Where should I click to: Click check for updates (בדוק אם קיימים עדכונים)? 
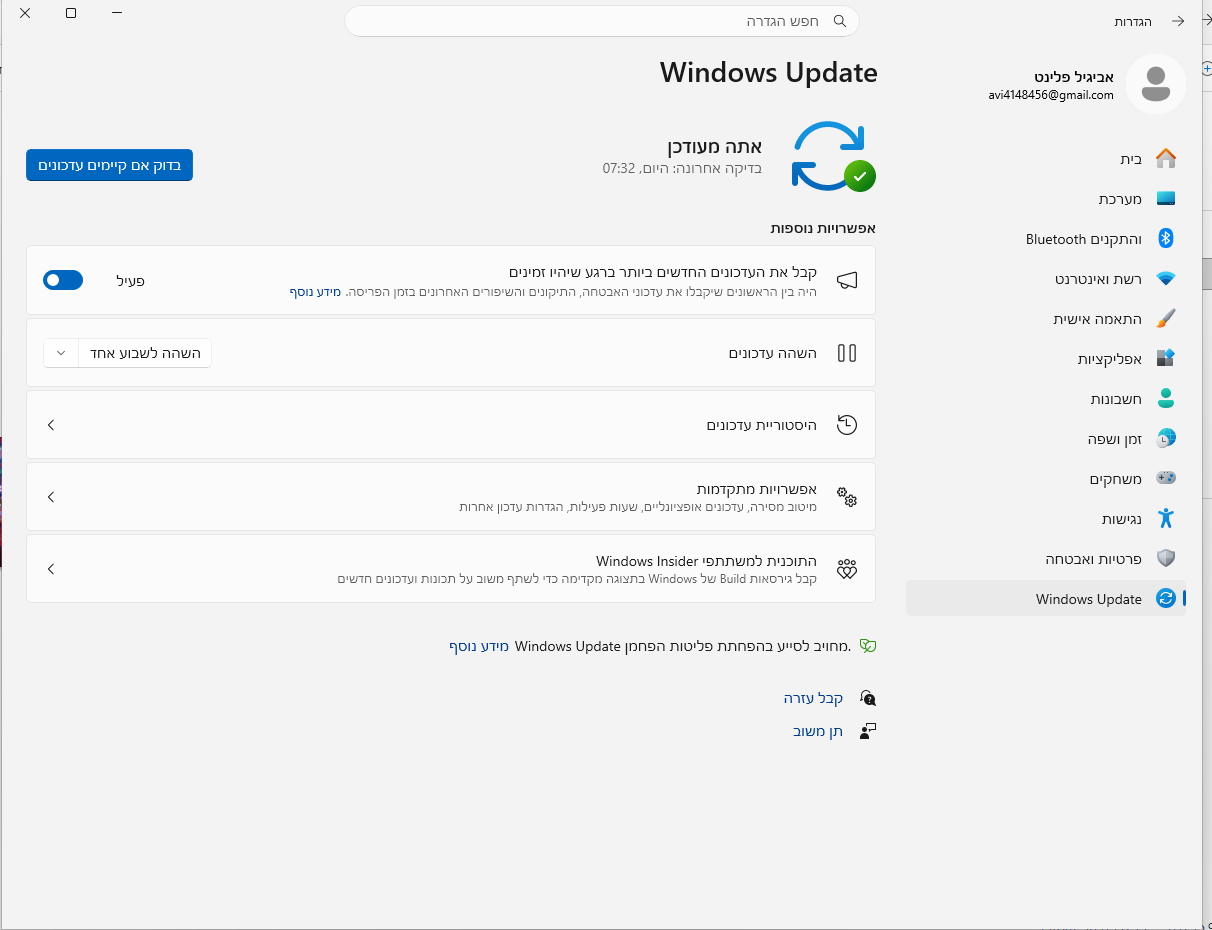pyautogui.click(x=109, y=165)
